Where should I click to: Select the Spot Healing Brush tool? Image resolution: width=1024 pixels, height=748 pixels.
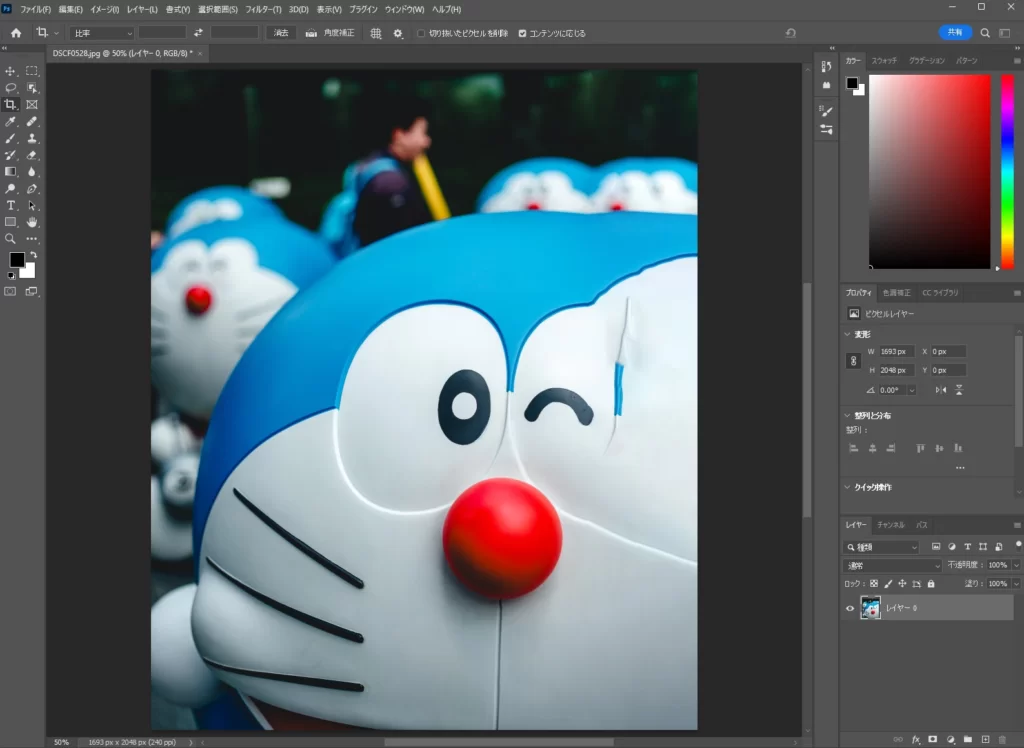tap(31, 122)
